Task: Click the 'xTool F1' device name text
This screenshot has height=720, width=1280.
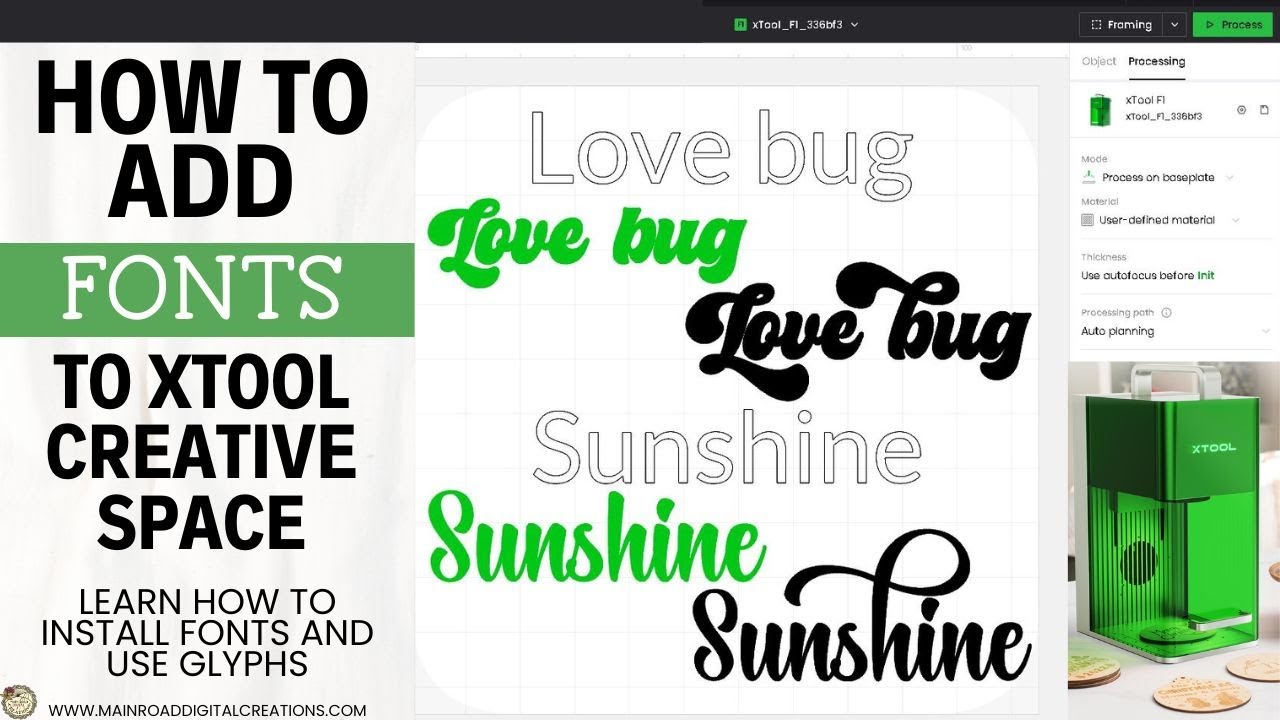Action: [1145, 100]
